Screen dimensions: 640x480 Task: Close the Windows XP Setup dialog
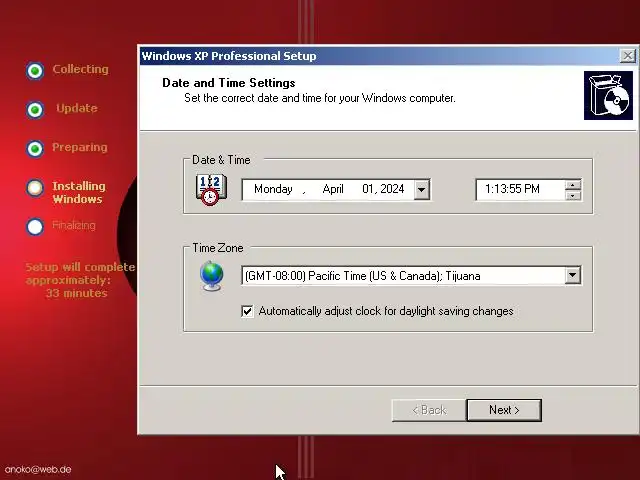(627, 56)
